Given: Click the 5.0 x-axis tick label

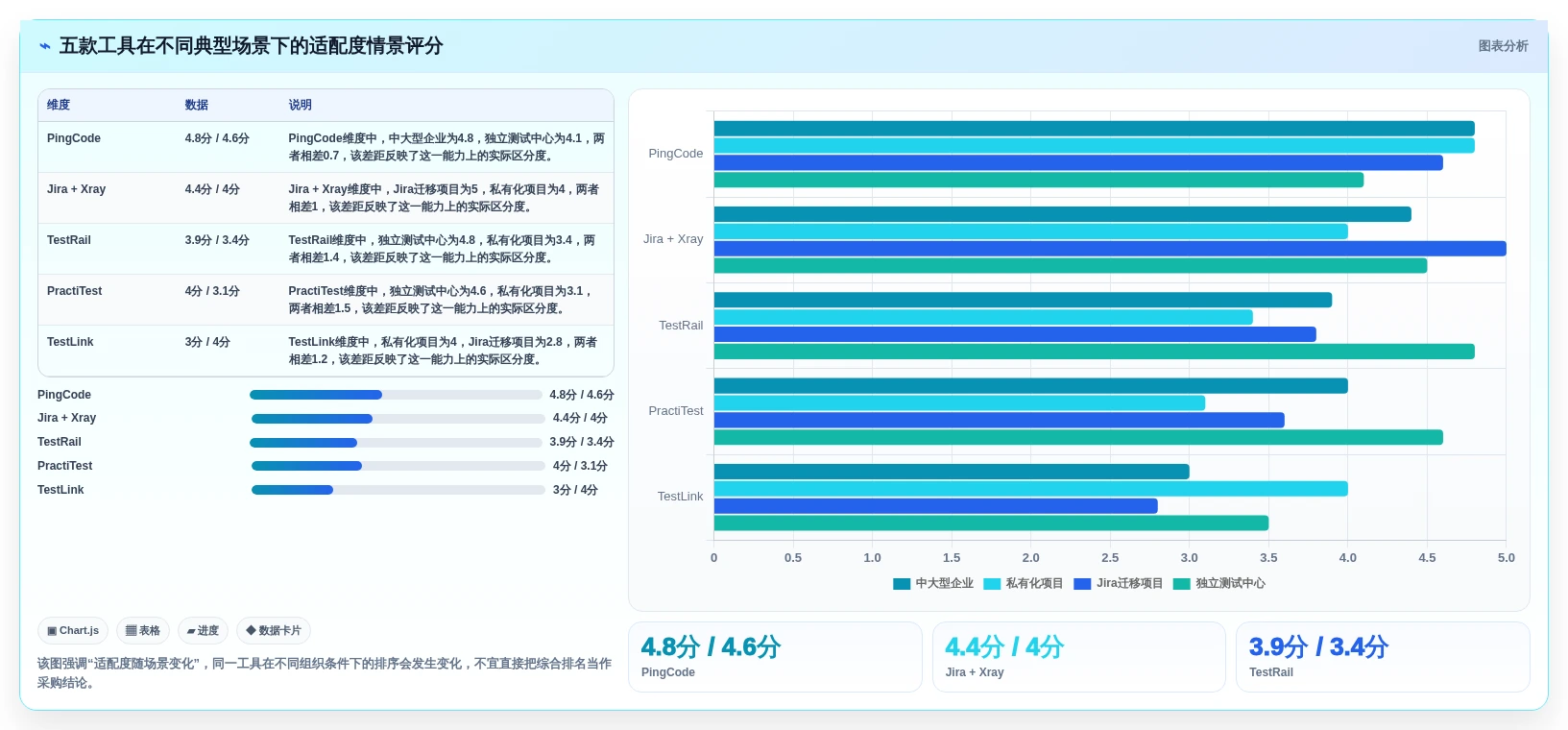Looking at the screenshot, I should 1507,558.
